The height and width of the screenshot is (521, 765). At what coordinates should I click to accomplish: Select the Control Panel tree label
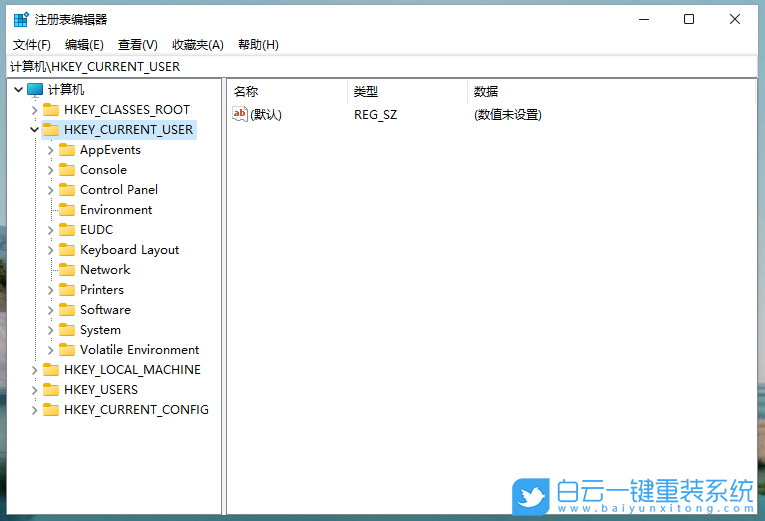coord(119,190)
